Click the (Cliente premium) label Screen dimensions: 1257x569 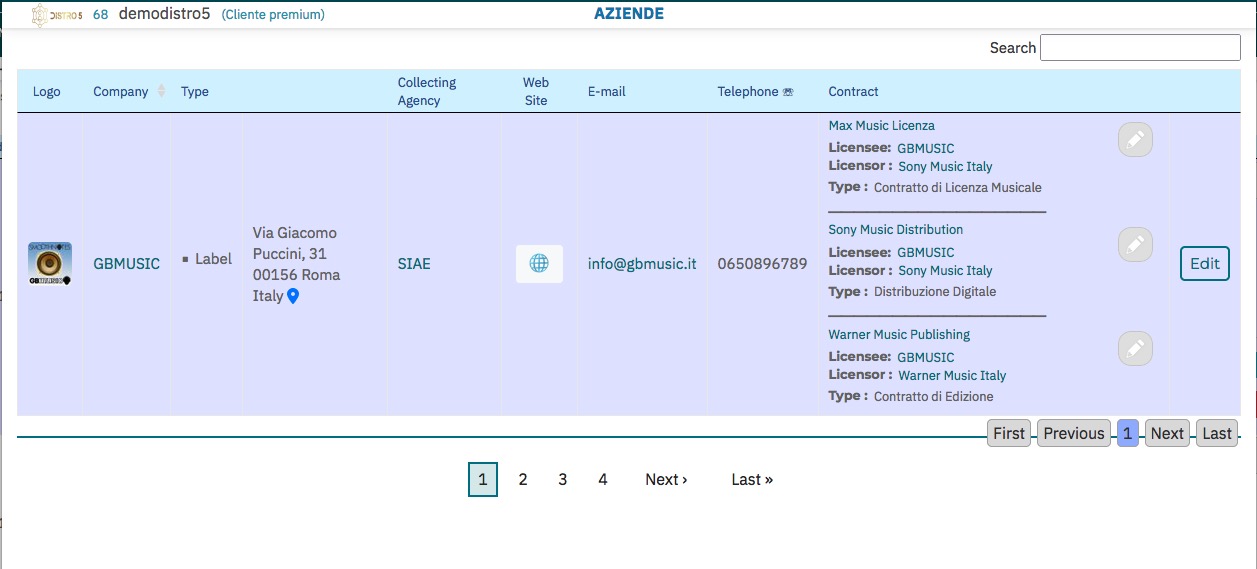(x=273, y=15)
